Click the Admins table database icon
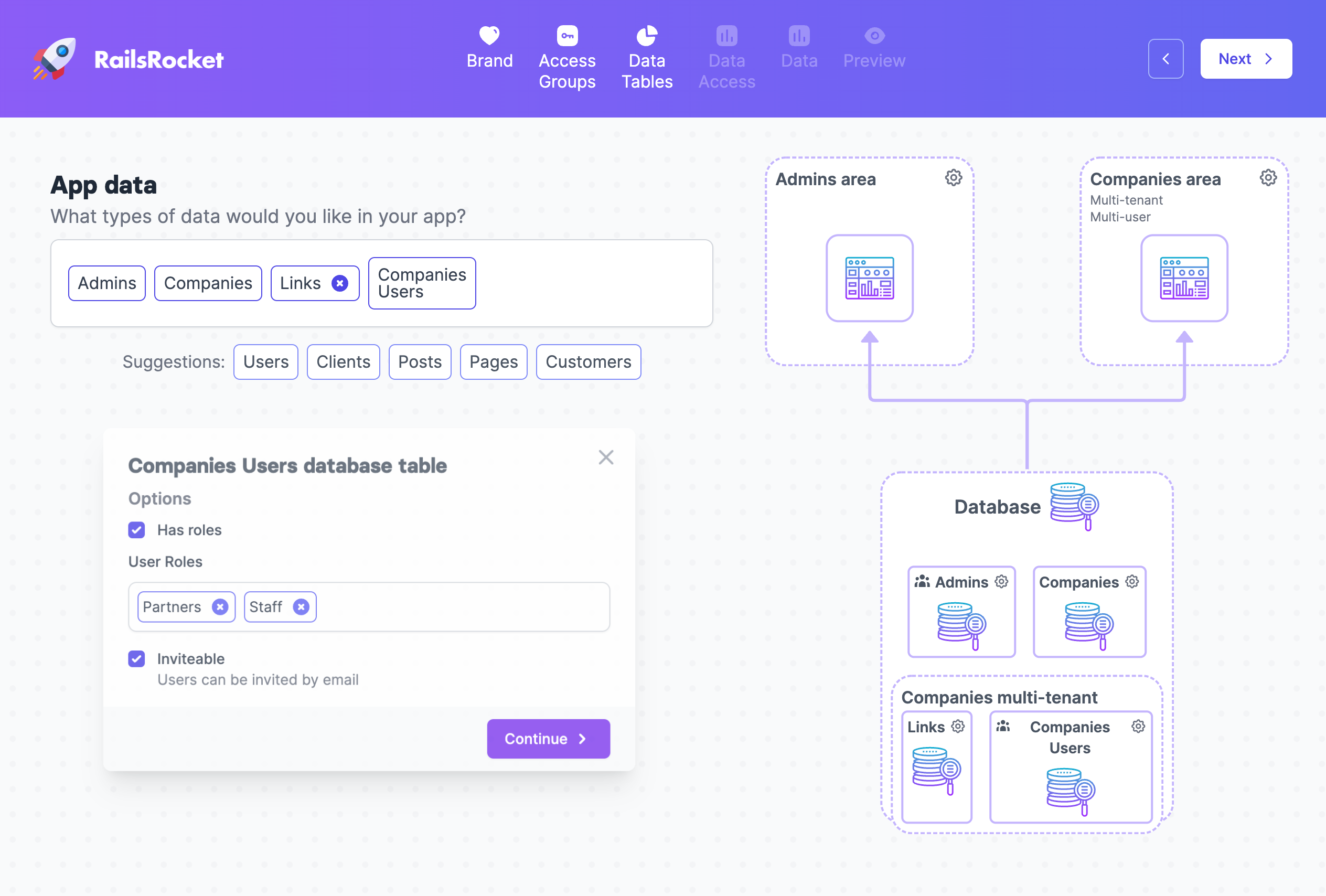This screenshot has width=1326, height=896. tap(961, 626)
